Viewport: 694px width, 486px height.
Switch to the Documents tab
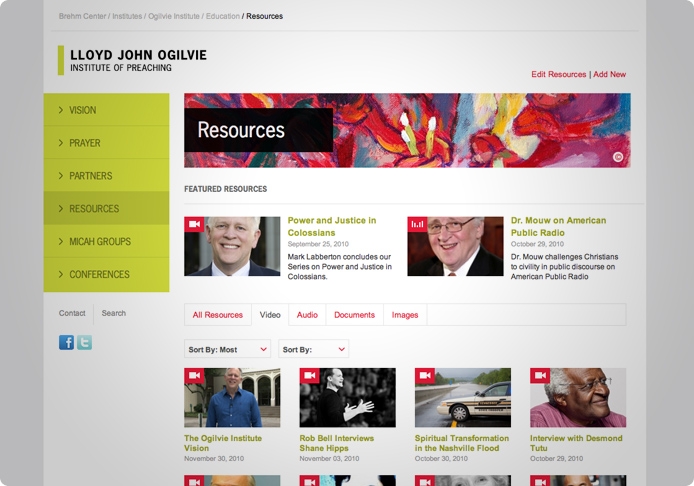click(x=355, y=315)
